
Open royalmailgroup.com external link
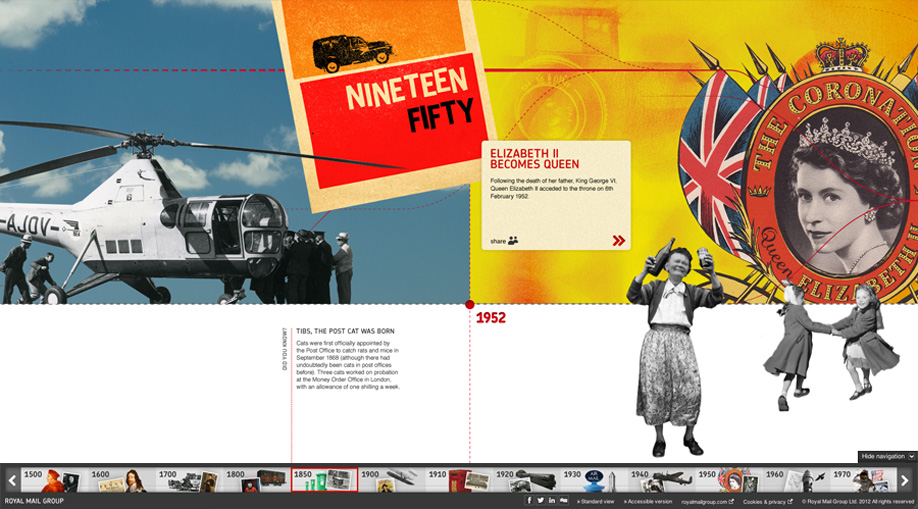pos(707,501)
